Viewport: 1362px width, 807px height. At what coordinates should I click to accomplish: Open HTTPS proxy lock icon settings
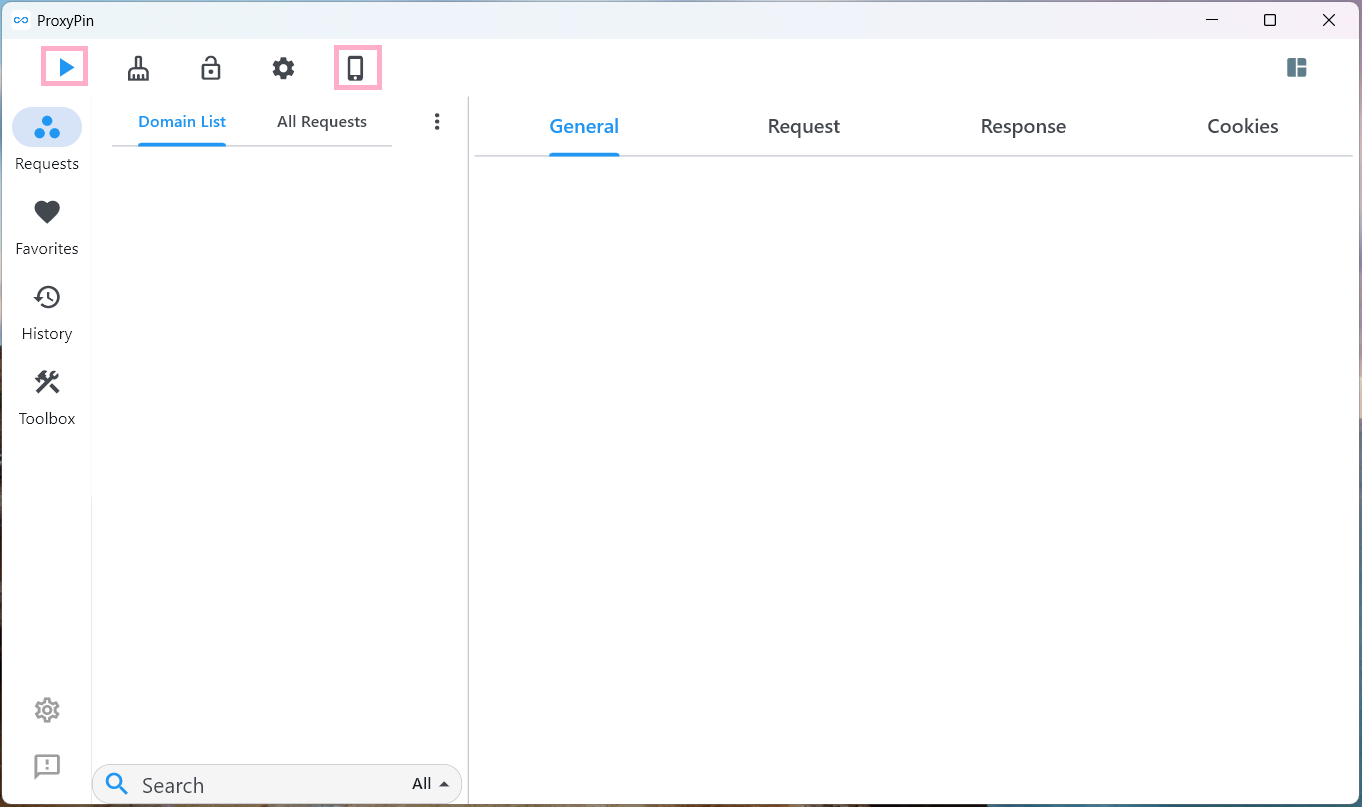pyautogui.click(x=210, y=68)
